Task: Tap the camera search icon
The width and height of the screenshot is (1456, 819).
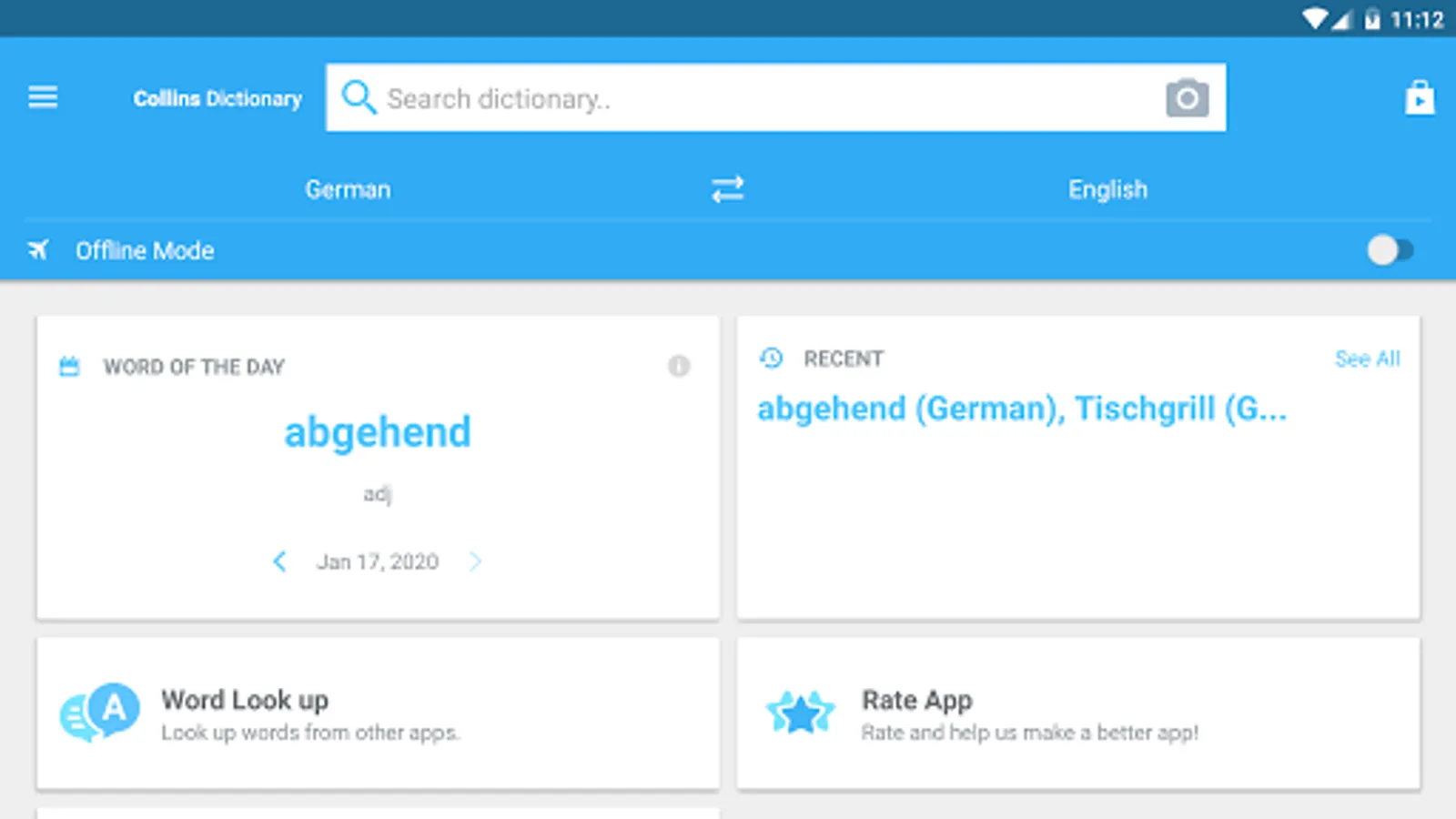Action: pos(1187,98)
